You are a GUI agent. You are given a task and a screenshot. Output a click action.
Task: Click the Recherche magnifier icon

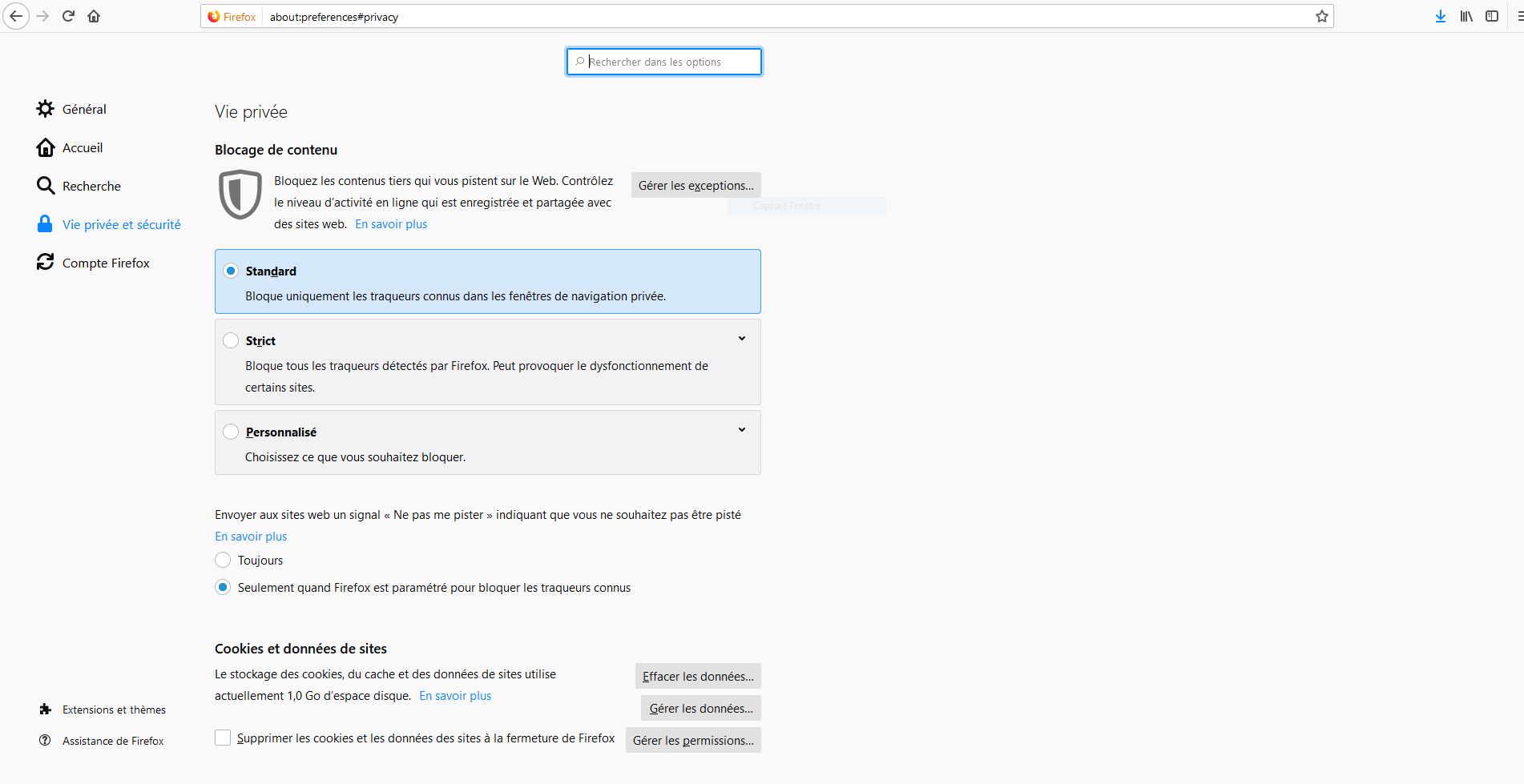click(46, 186)
